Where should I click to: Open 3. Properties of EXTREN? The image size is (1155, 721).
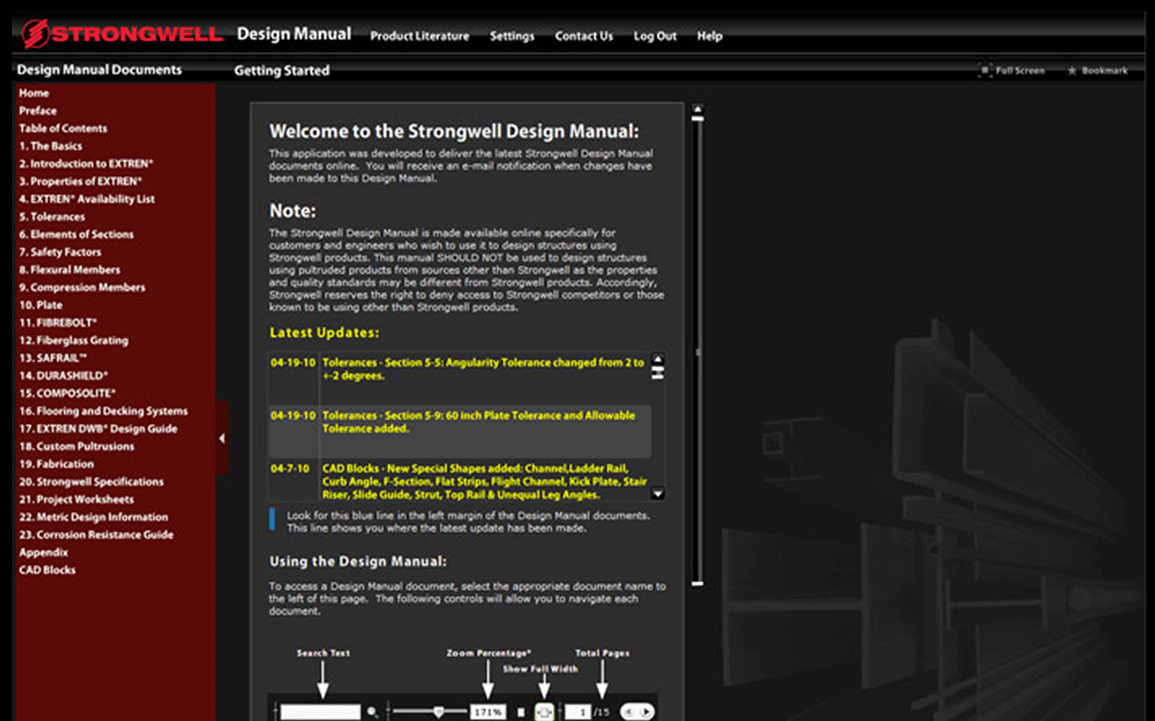[80, 181]
